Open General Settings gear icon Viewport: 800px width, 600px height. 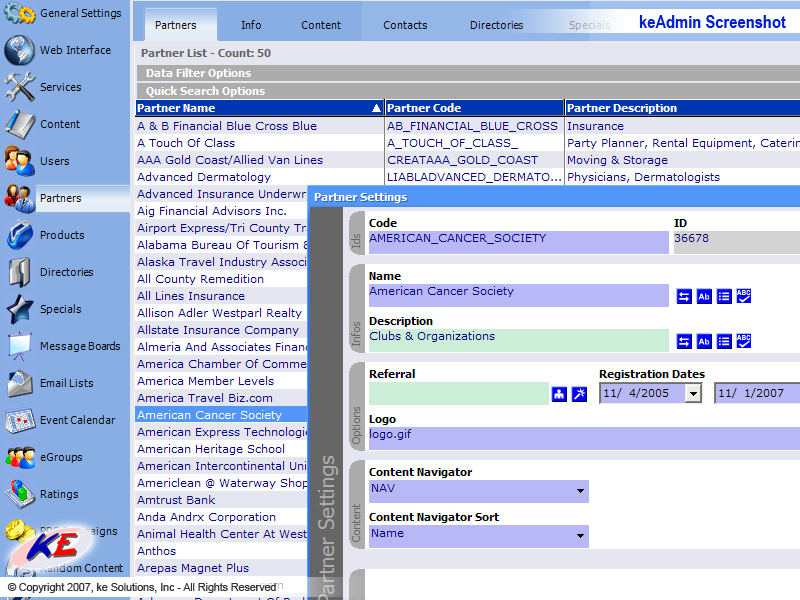pos(19,12)
